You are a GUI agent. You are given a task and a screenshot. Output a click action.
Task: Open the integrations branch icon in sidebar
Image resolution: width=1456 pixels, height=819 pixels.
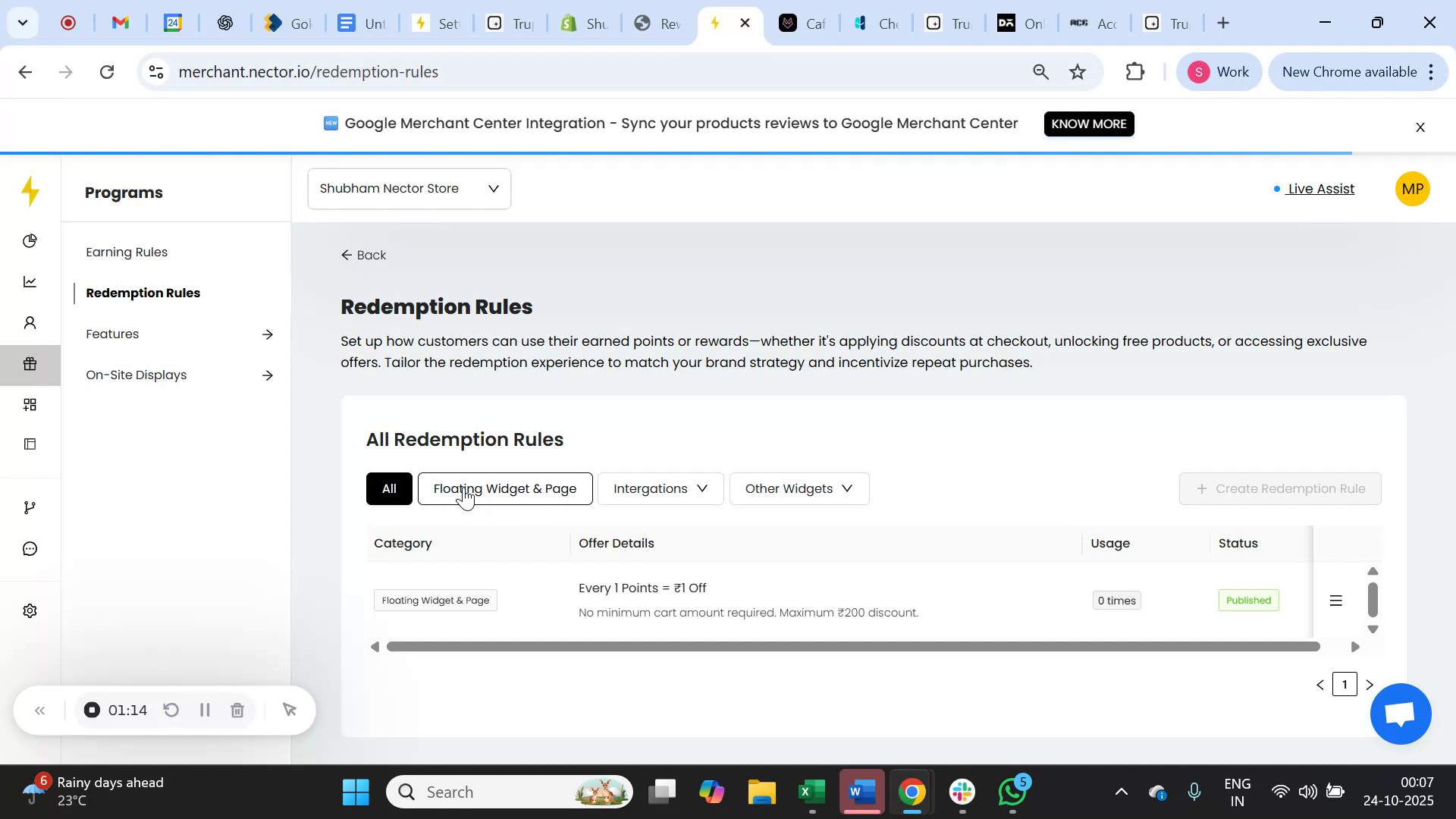point(30,507)
